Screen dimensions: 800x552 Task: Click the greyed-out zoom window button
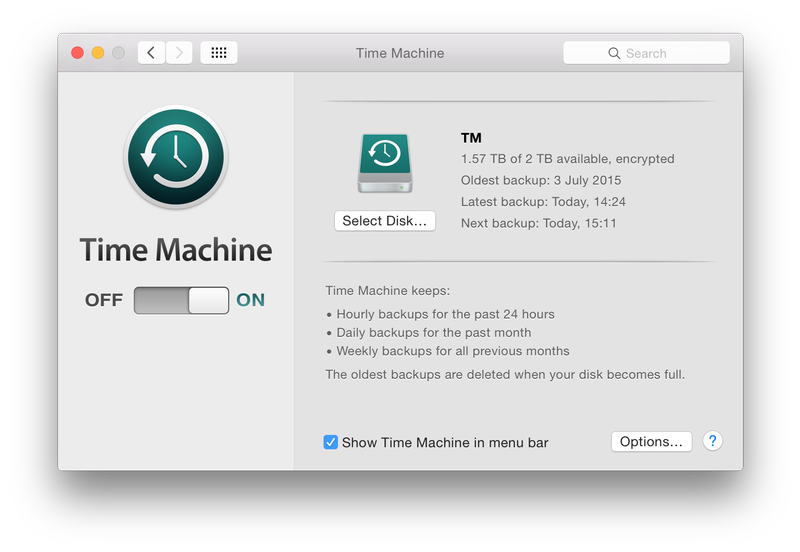point(118,53)
